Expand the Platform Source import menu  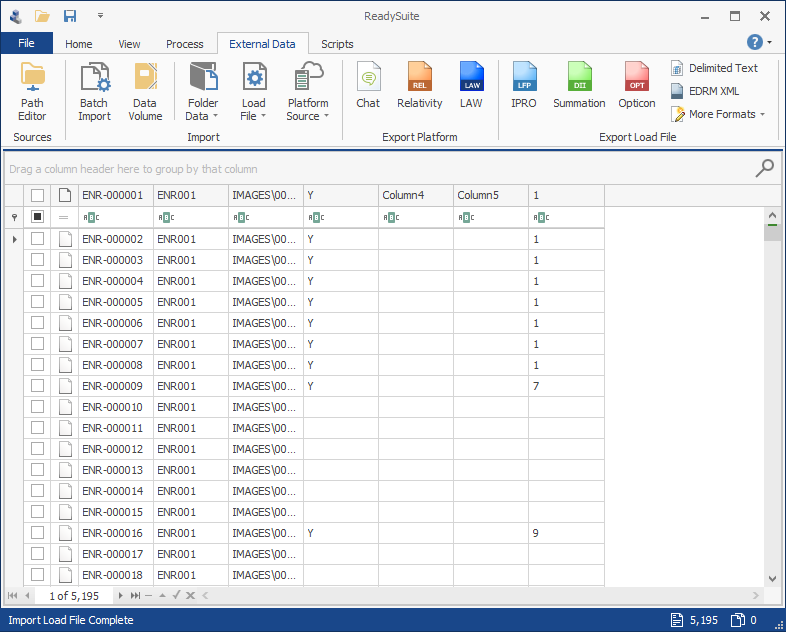click(x=308, y=91)
